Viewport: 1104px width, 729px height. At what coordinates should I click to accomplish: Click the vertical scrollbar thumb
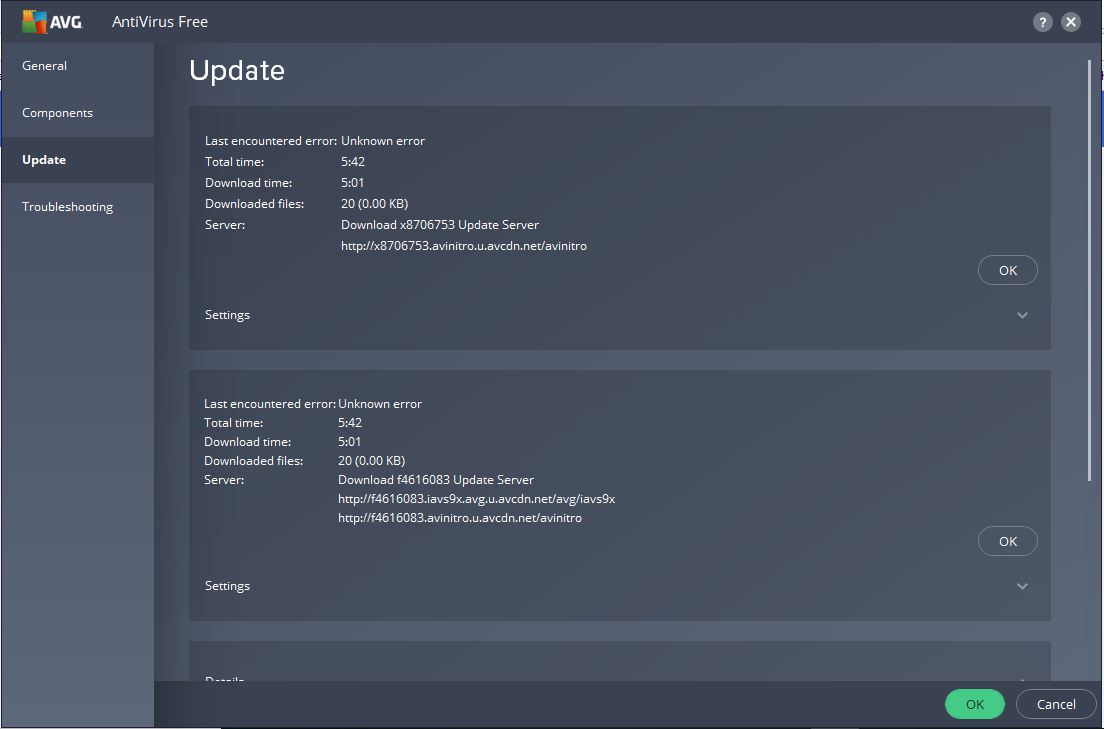coord(1090,271)
